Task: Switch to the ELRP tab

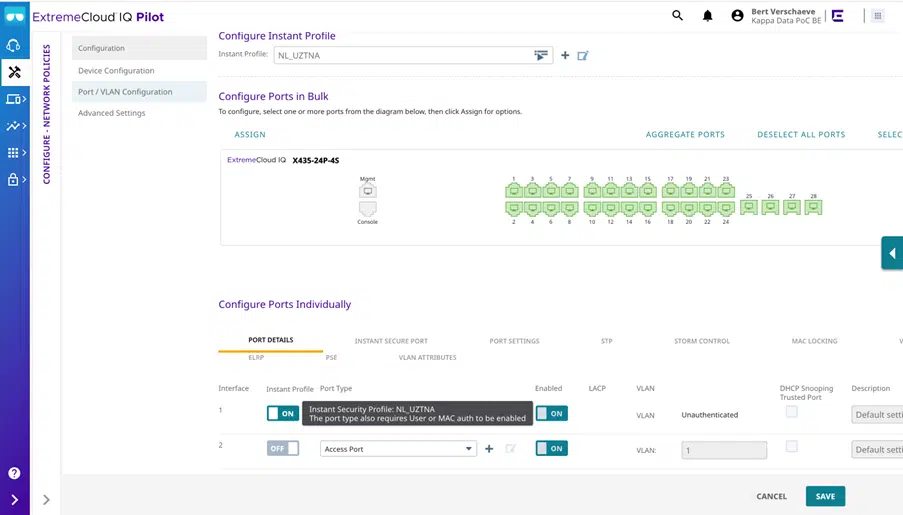Action: click(x=256, y=358)
